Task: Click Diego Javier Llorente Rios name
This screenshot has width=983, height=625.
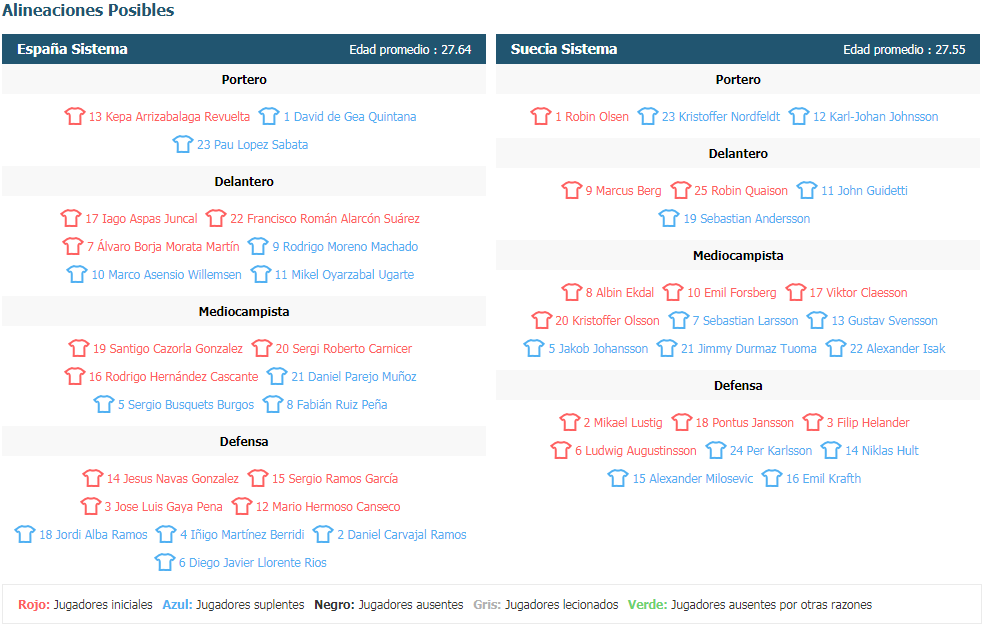Action: [253, 562]
